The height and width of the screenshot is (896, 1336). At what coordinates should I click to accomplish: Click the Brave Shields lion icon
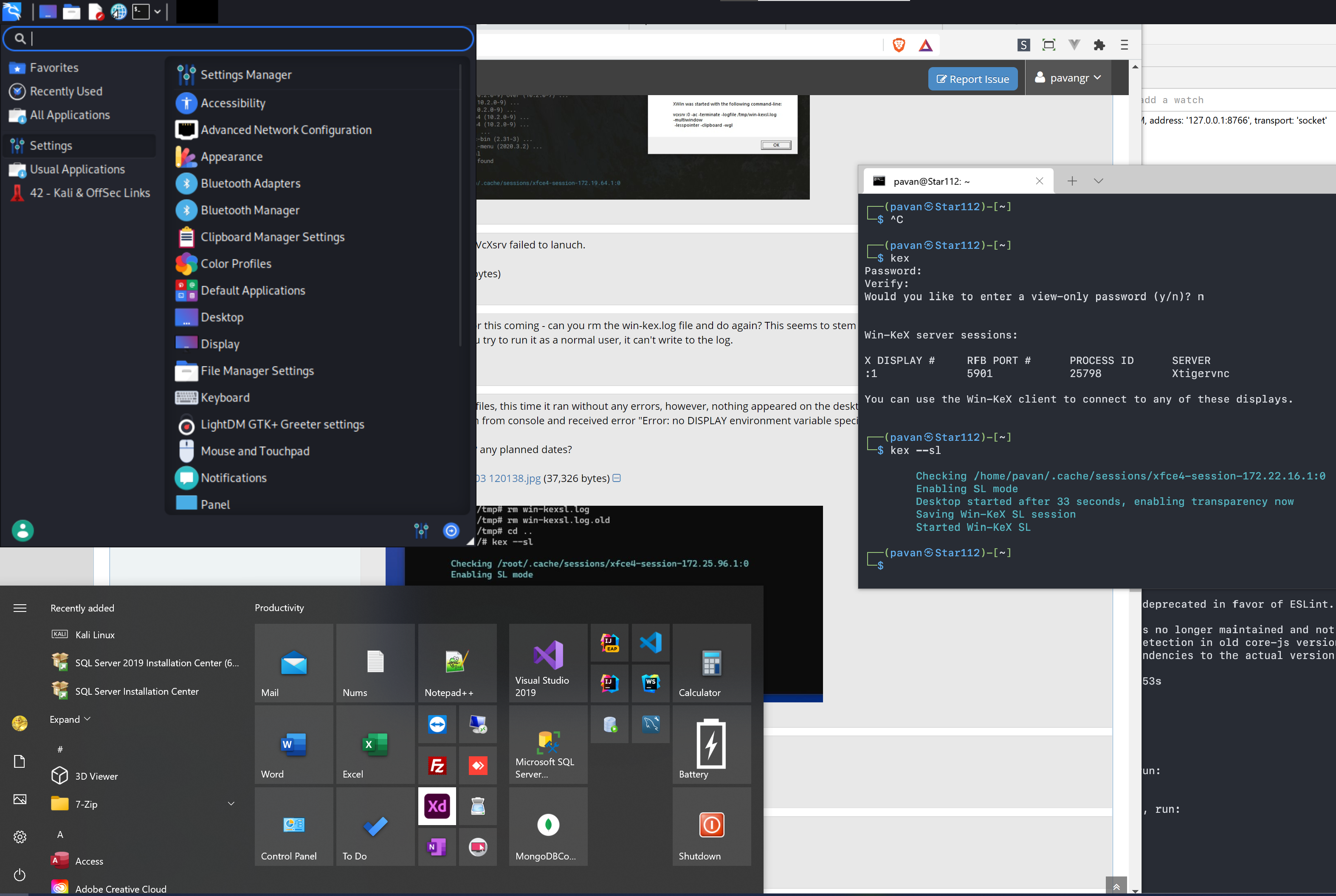point(898,45)
